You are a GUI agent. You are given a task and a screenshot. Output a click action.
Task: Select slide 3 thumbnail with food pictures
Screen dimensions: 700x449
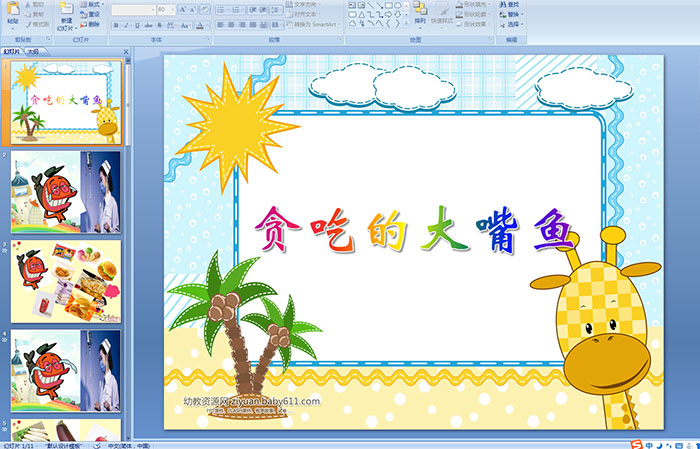(x=66, y=281)
